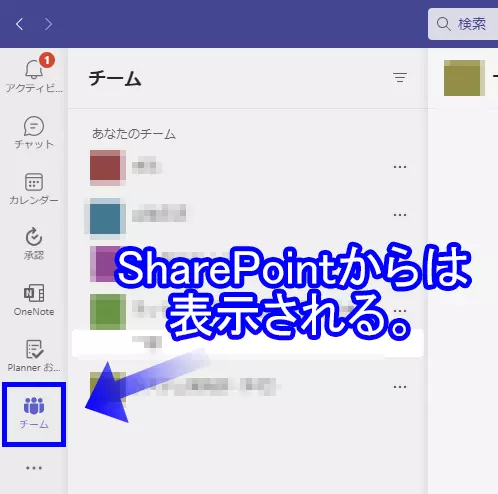Screen dimensions: 498x494
Task: Open more apps ellipsis in sidebar
Action: (x=34, y=468)
